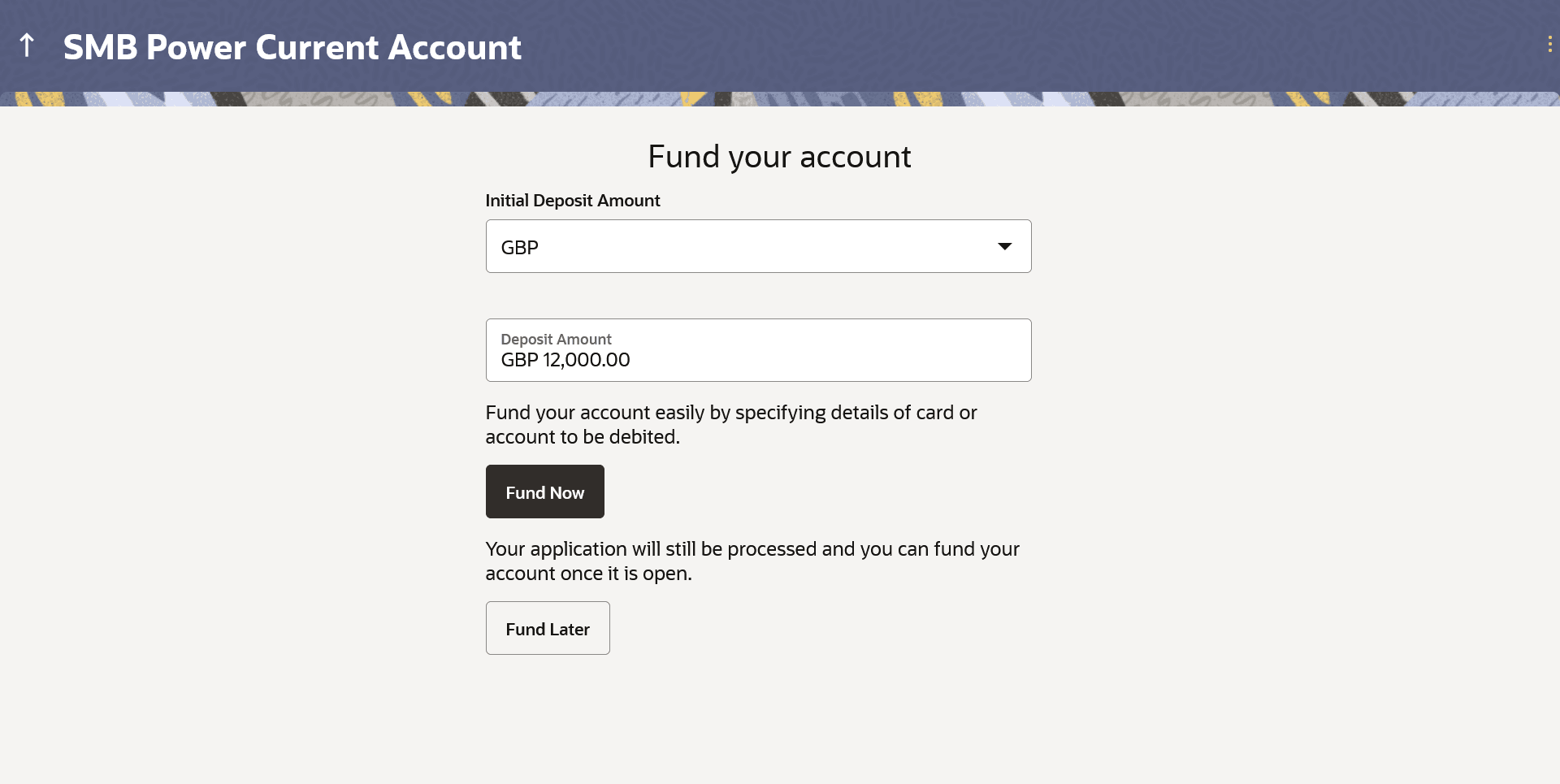
Task: Open the GBP currency selector
Action: 757,246
